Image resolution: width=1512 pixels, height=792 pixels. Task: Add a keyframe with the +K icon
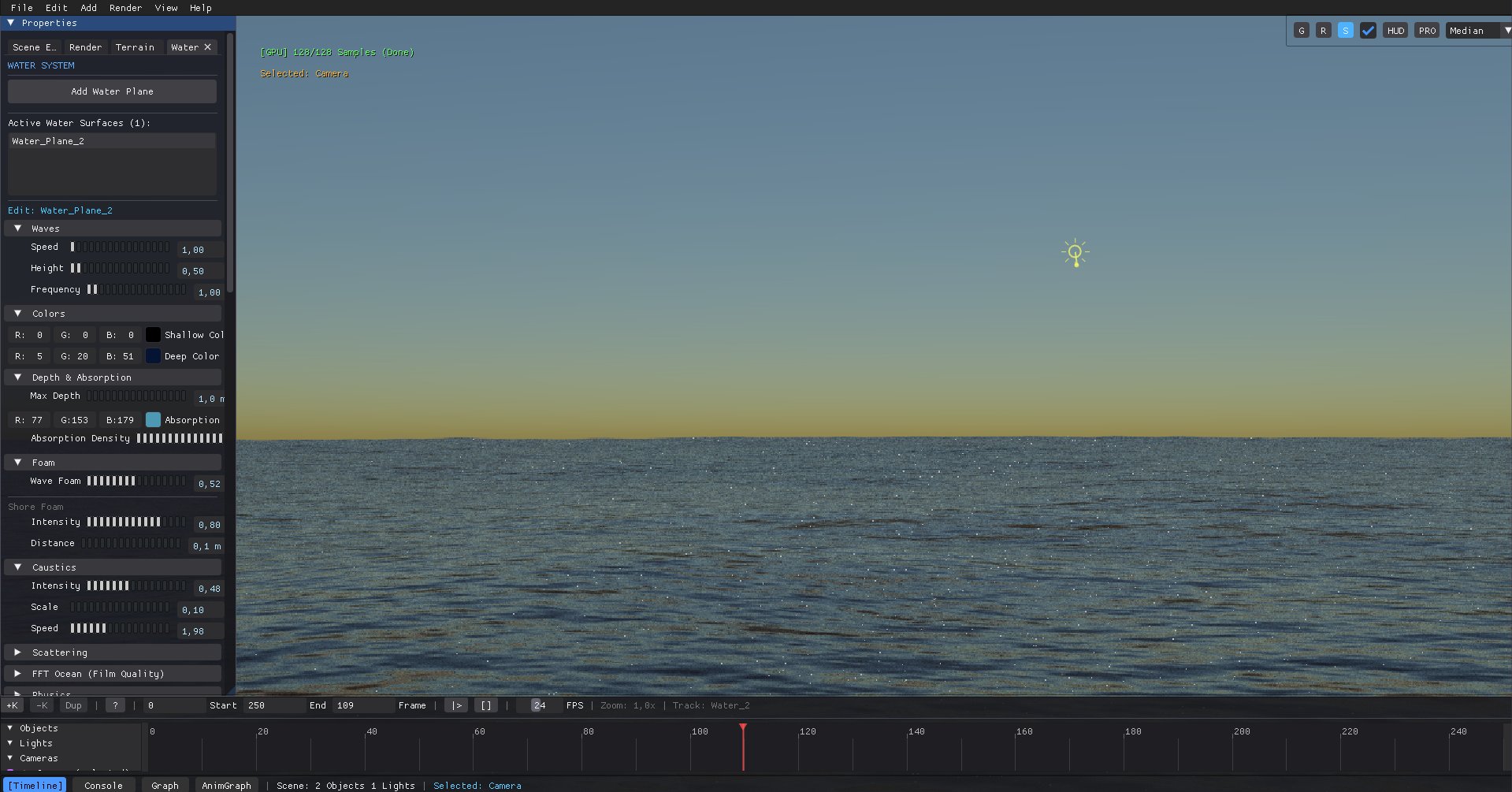13,705
